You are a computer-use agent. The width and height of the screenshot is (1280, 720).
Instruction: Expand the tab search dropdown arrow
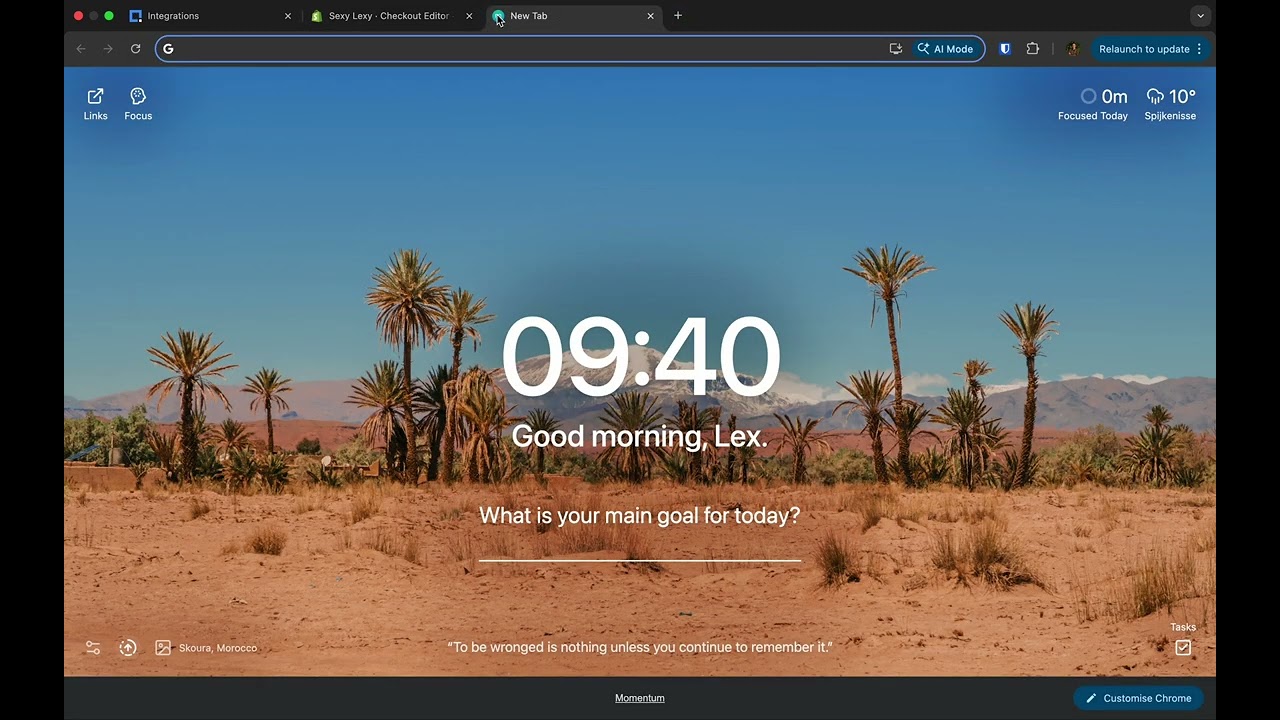[x=1200, y=16]
